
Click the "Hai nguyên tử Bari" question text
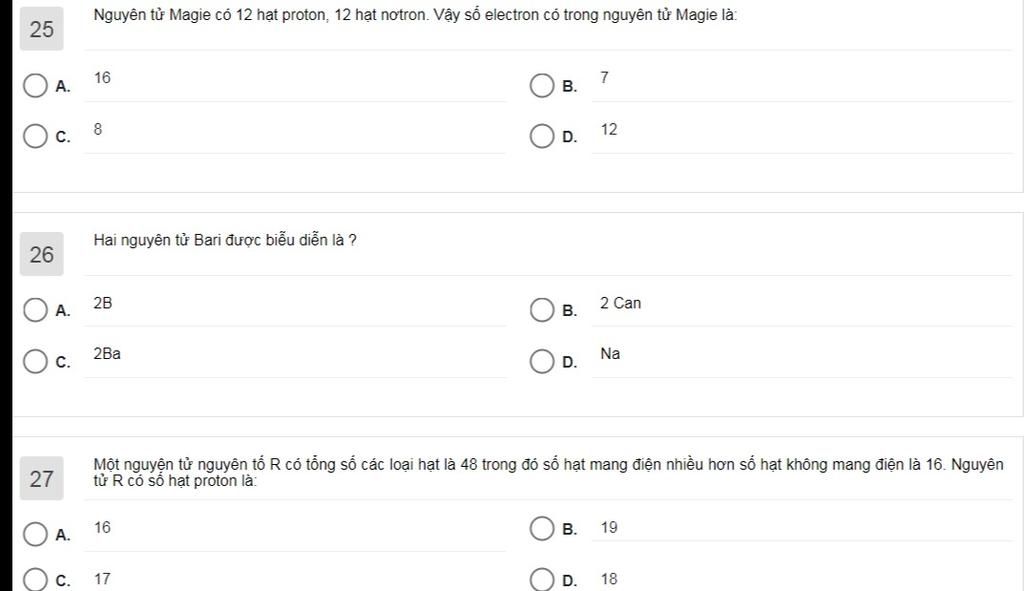coord(225,240)
